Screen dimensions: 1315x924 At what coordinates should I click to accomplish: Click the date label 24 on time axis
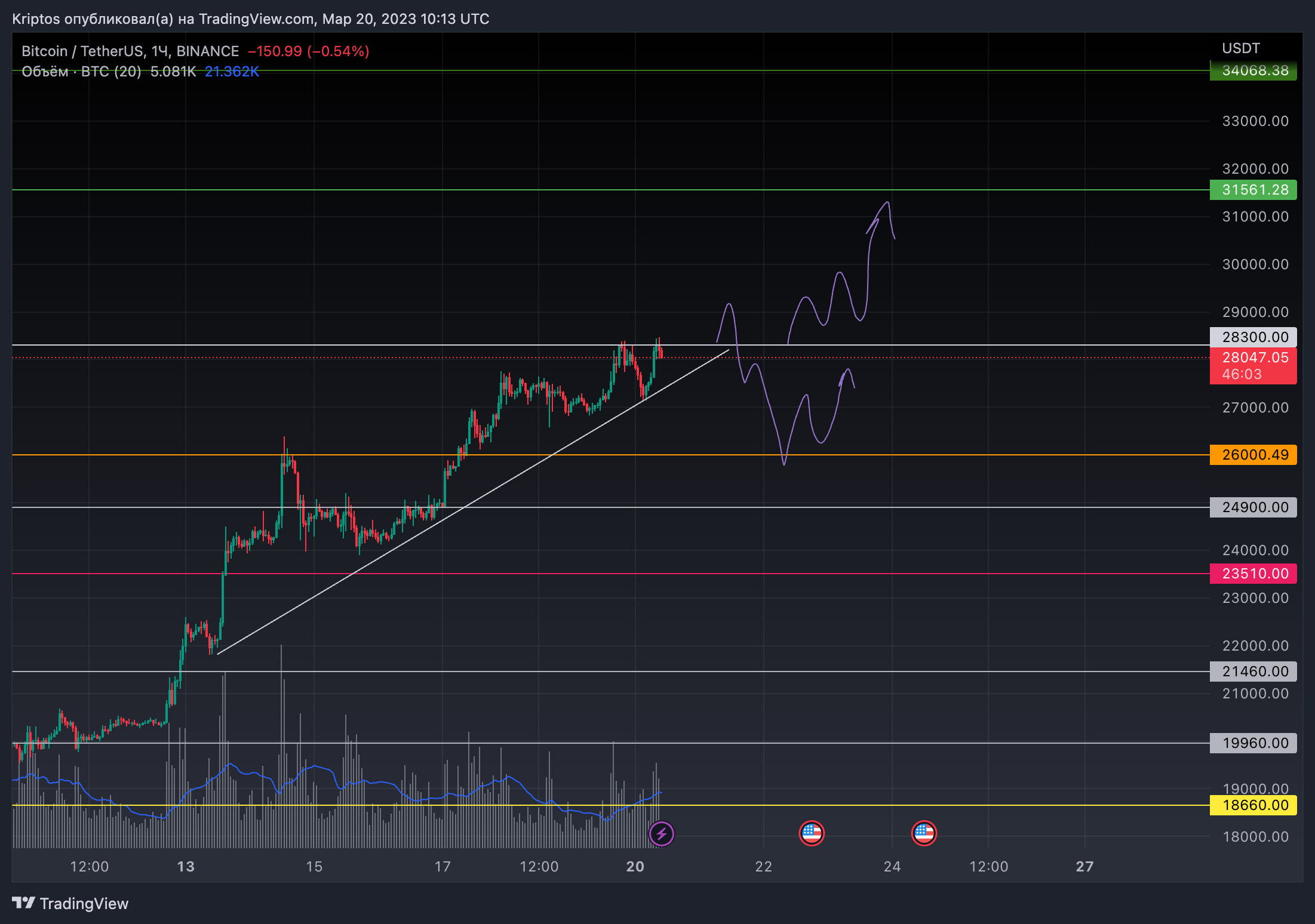[x=892, y=867]
